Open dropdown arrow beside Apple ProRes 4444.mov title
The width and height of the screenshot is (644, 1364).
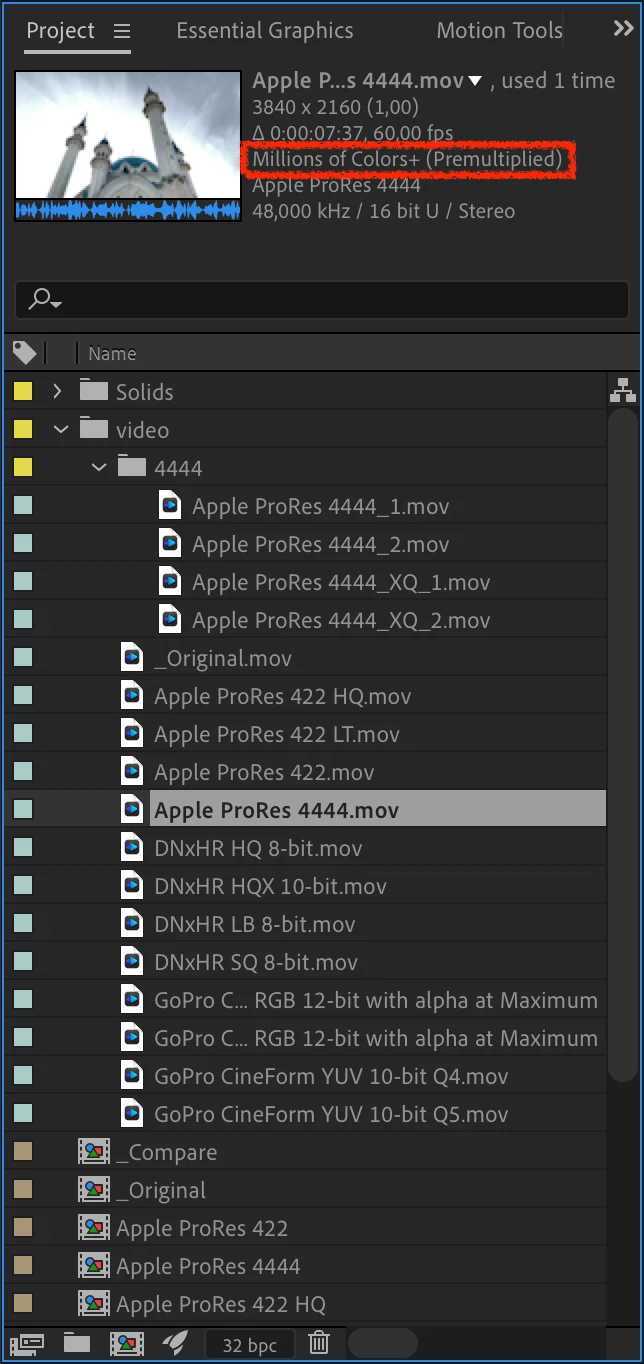475,81
